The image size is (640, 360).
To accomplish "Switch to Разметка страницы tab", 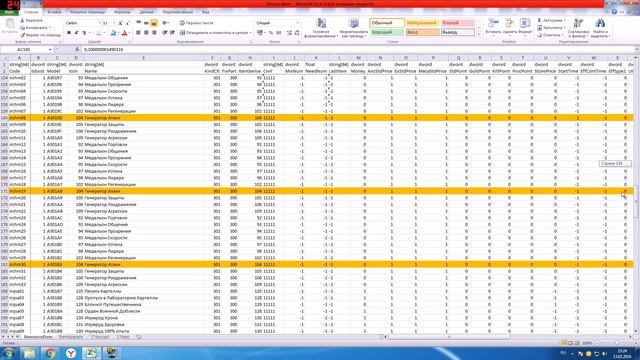I will pos(87,12).
